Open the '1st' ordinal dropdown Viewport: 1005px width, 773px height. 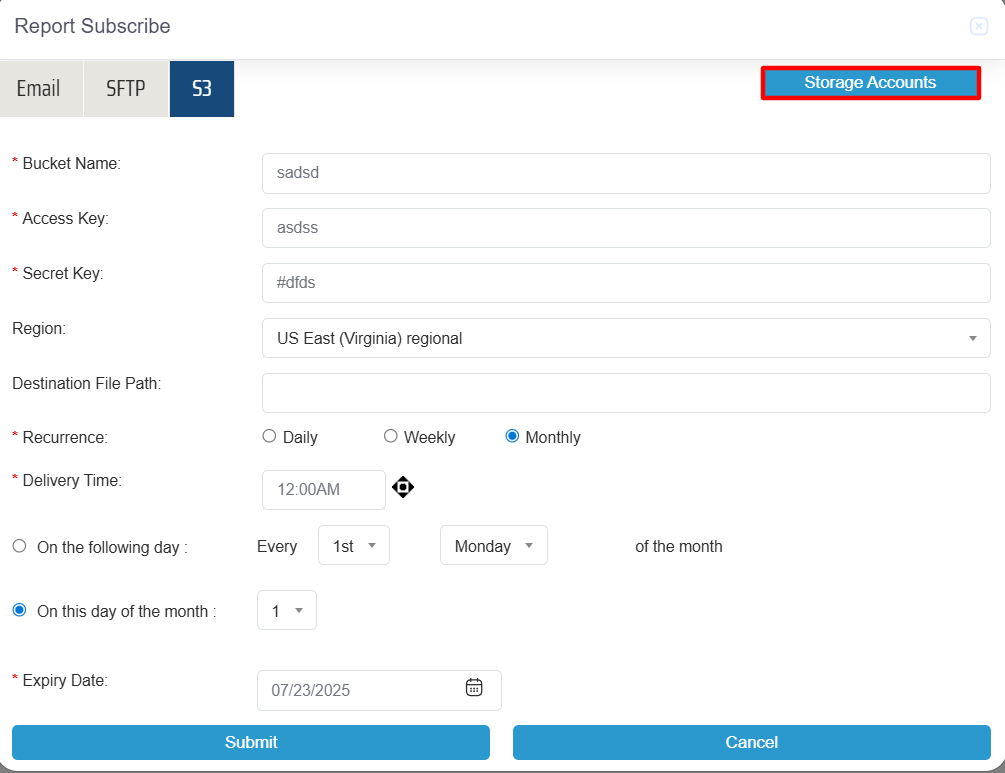(354, 546)
